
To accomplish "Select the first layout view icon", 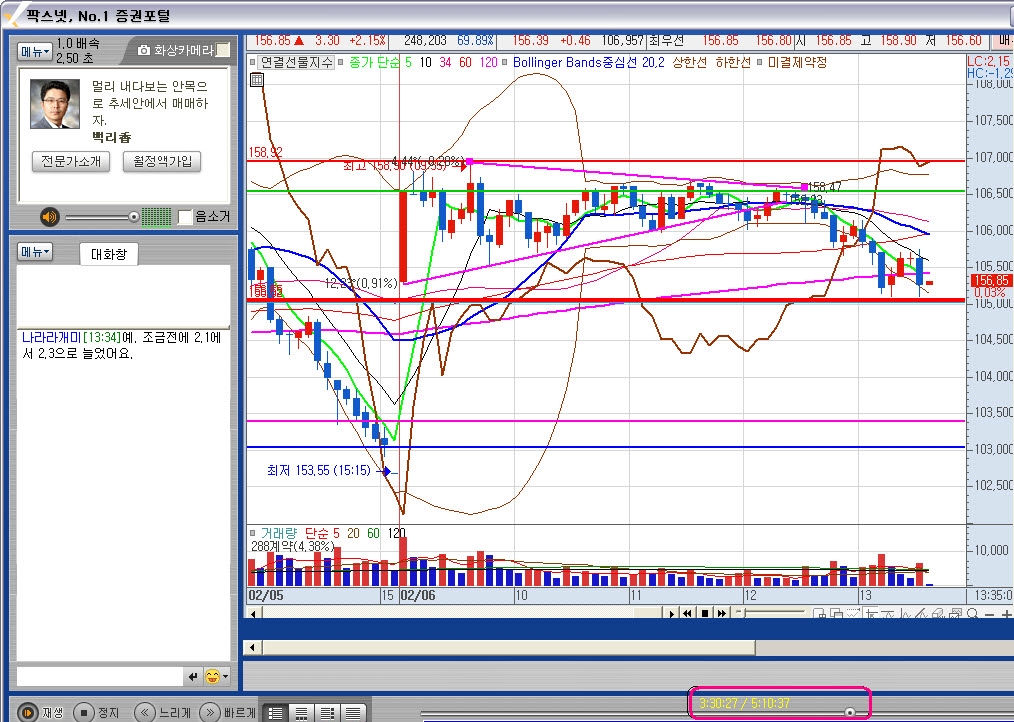I will click(276, 712).
